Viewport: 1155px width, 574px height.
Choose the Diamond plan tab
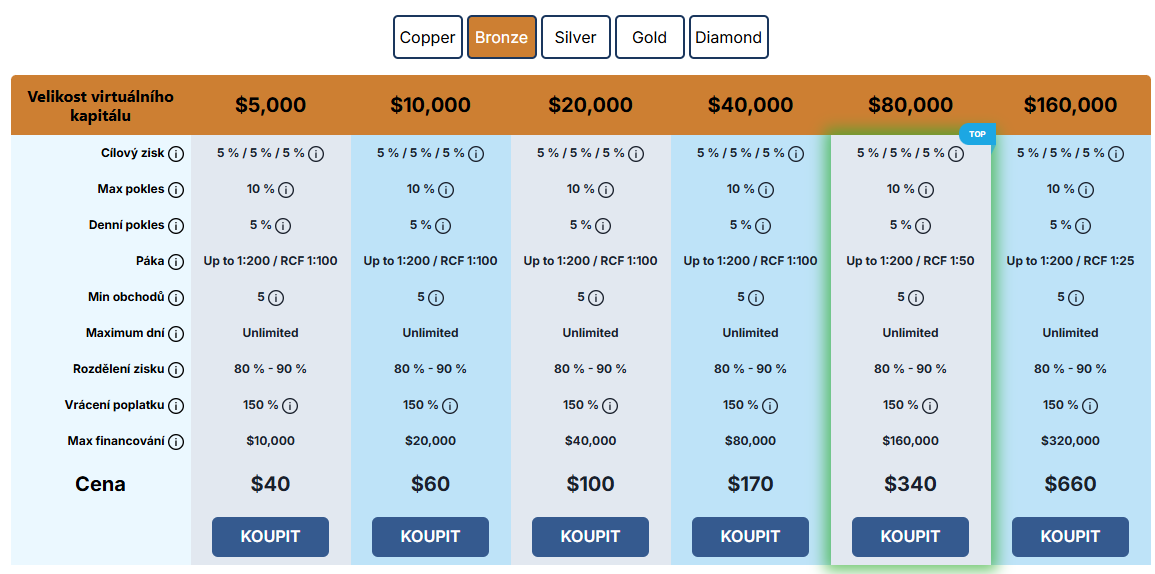click(x=729, y=38)
